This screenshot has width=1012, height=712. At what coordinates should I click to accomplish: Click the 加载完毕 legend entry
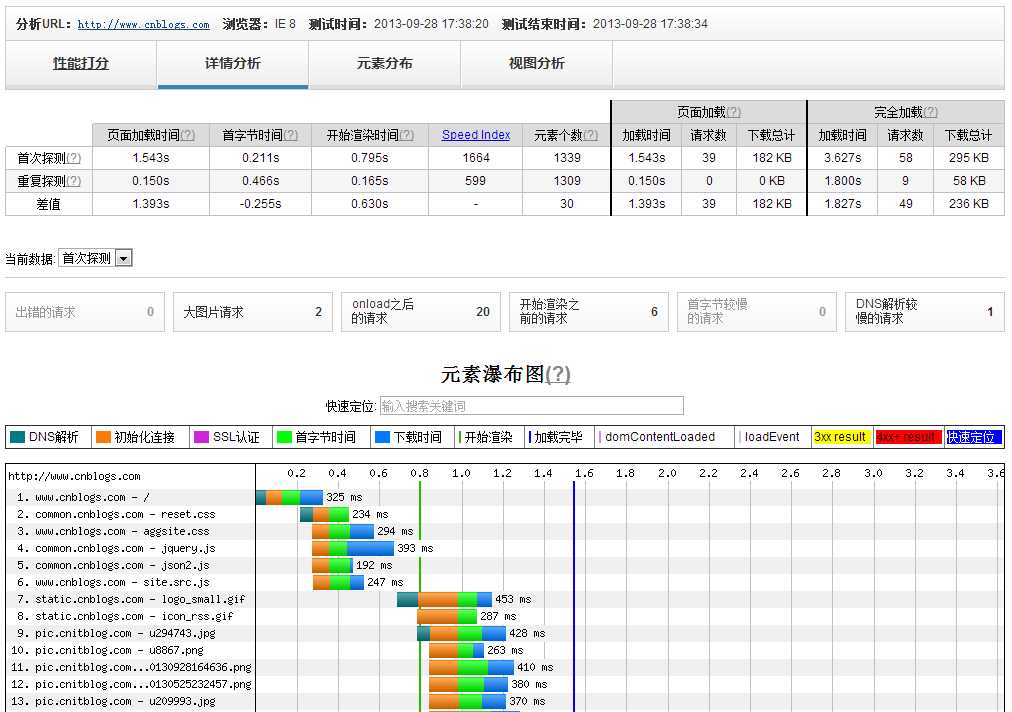556,437
